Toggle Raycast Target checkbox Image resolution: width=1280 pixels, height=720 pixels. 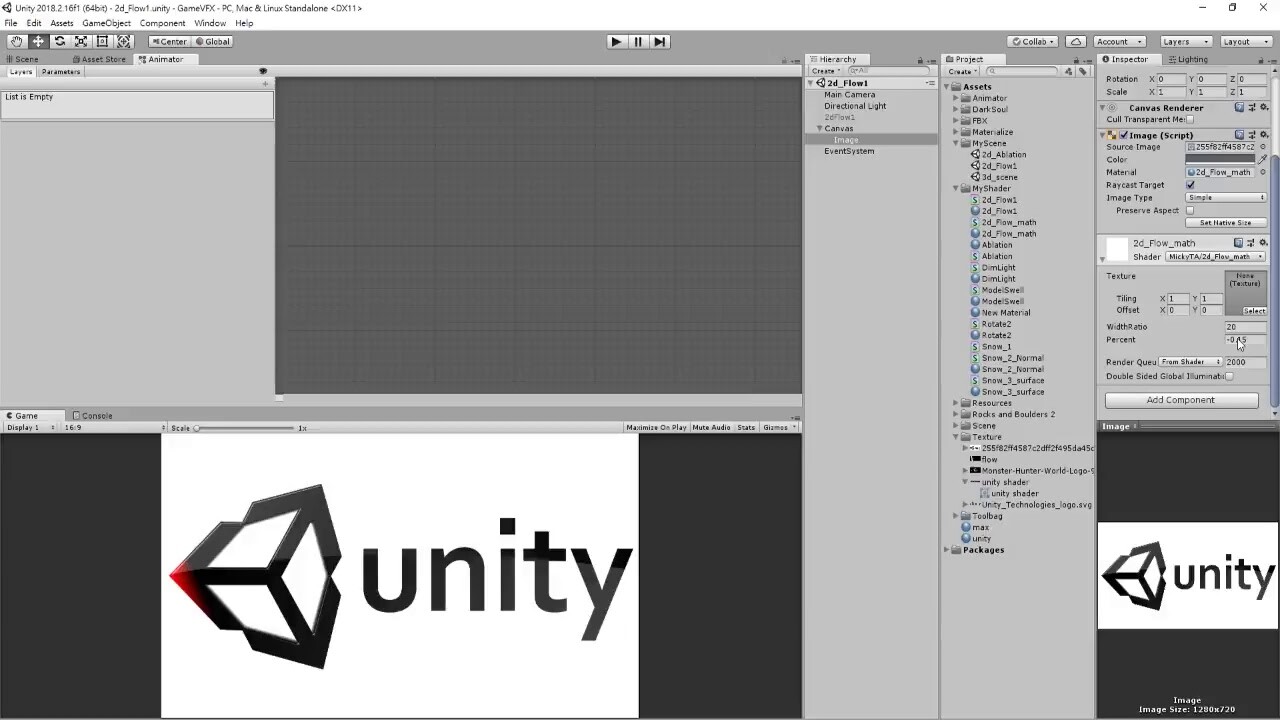pos(1190,185)
